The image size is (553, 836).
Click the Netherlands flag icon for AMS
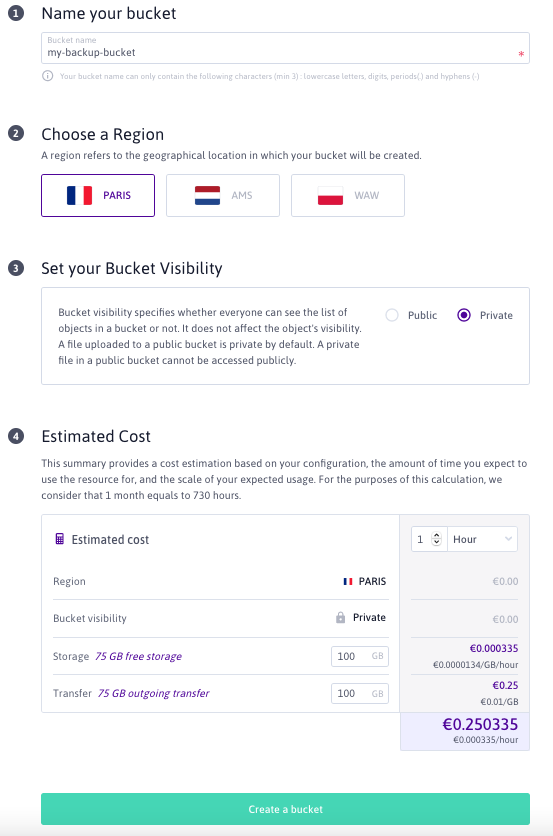click(207, 196)
